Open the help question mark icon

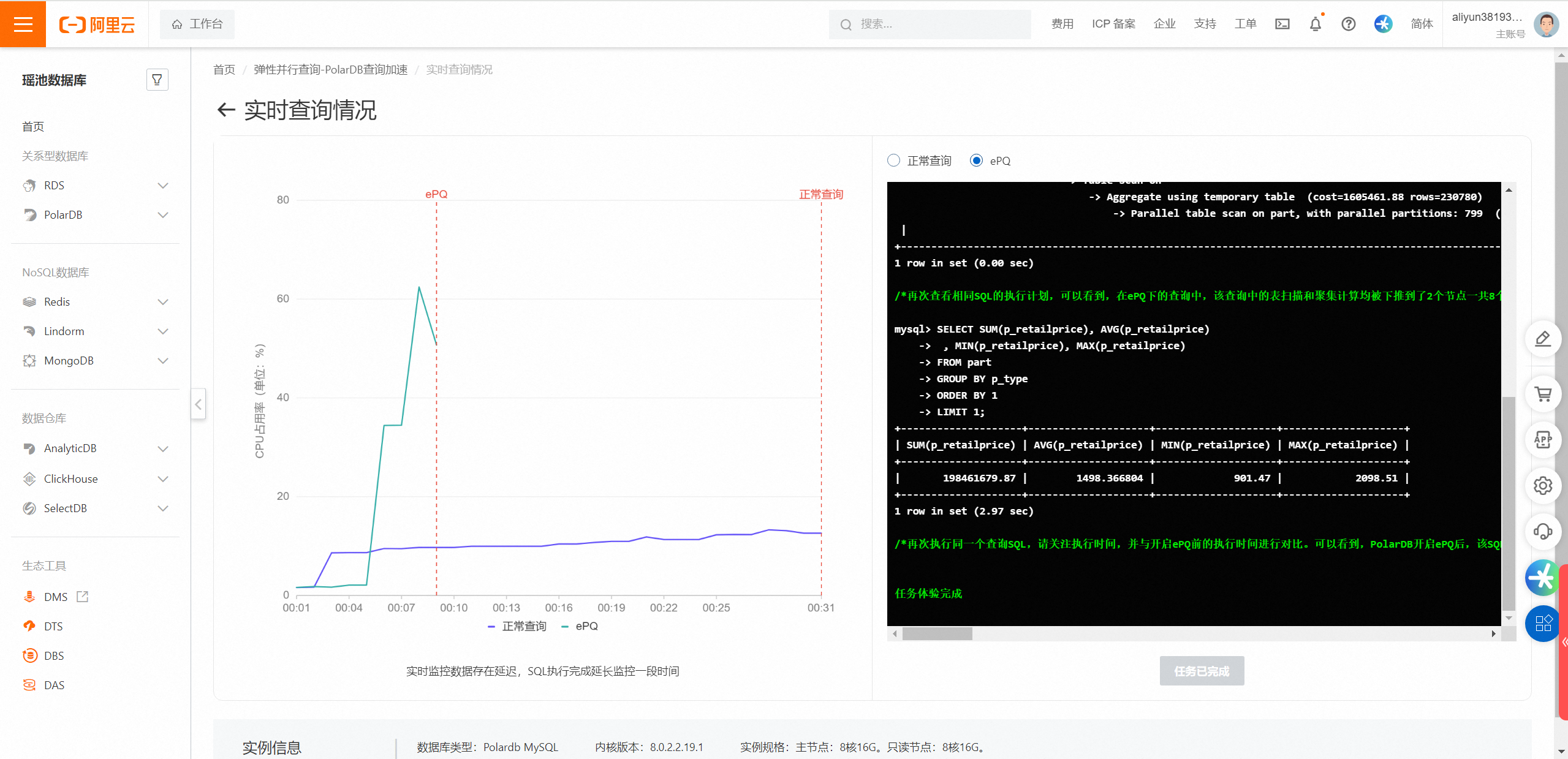(x=1348, y=24)
